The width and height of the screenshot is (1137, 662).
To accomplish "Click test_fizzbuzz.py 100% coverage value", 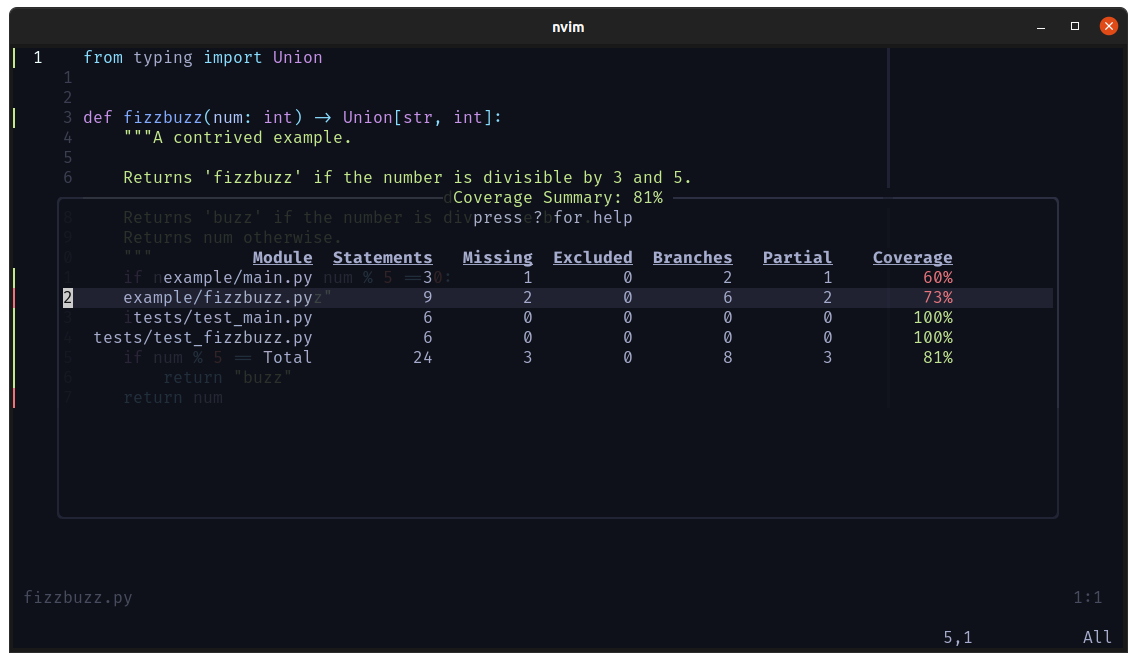I will click(933, 338).
